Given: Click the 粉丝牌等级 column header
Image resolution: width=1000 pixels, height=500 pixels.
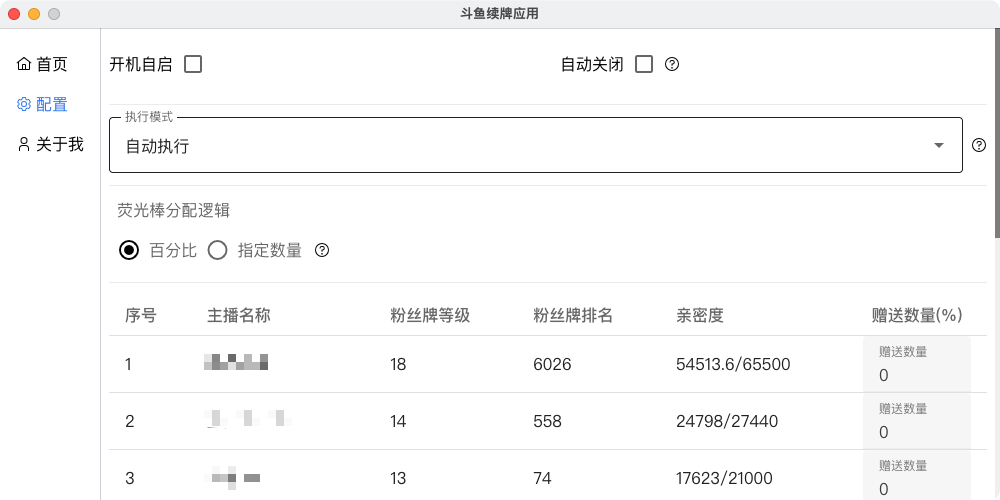Looking at the screenshot, I should click(x=430, y=315).
